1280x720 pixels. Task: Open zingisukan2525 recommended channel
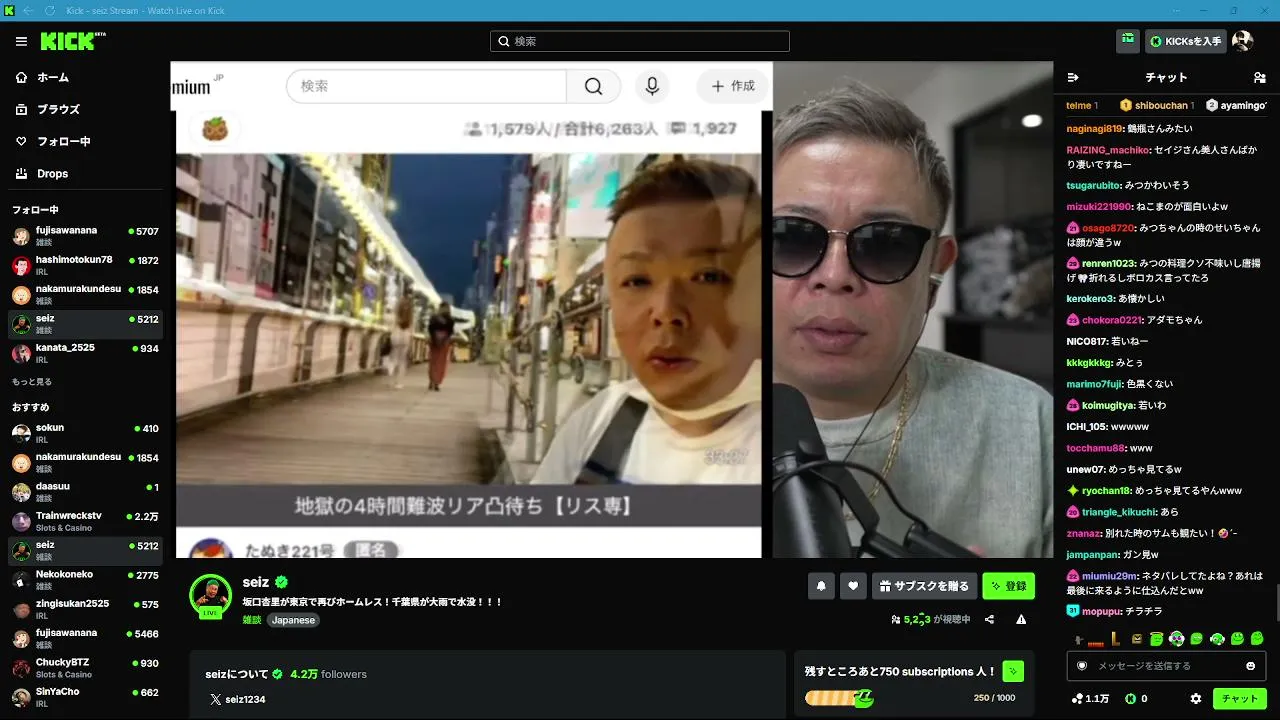pyautogui.click(x=85, y=609)
